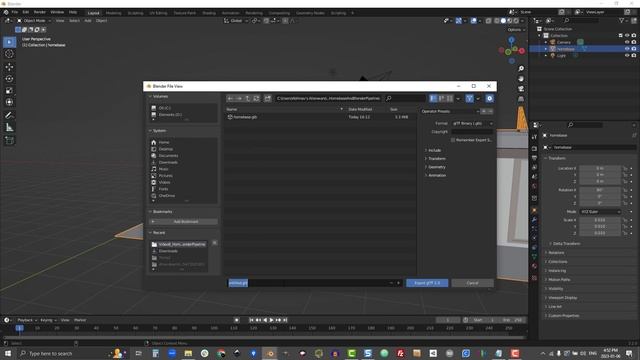Image resolution: width=640 pixels, height=360 pixels.
Task: Toggle the file filter funnel button
Action: (469, 98)
